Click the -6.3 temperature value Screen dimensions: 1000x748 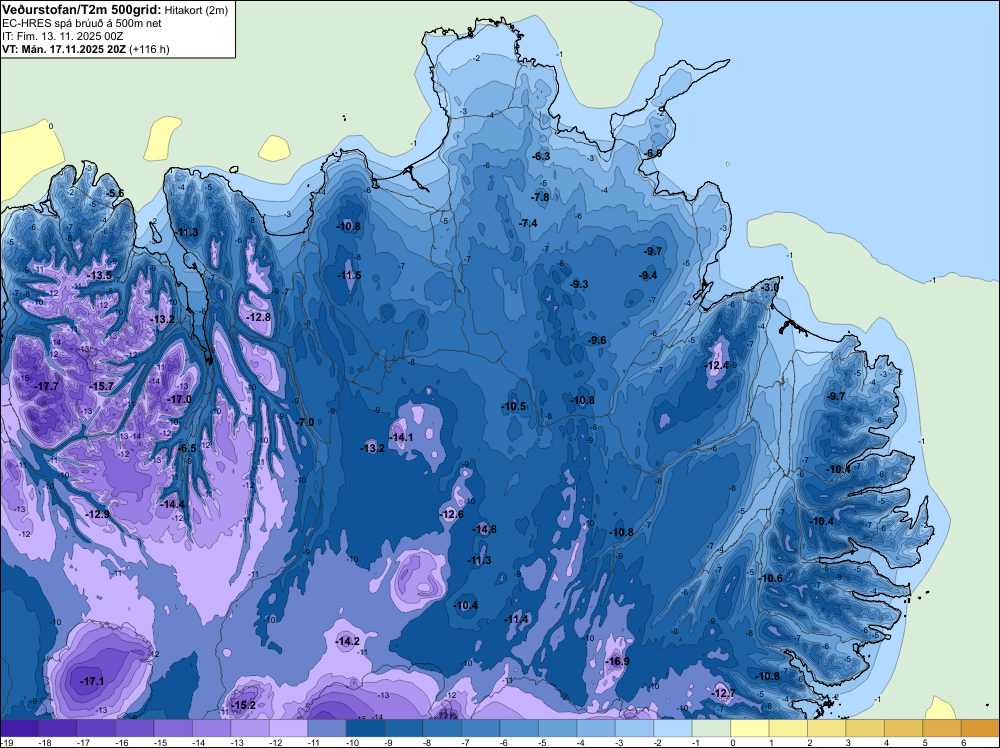coord(541,156)
